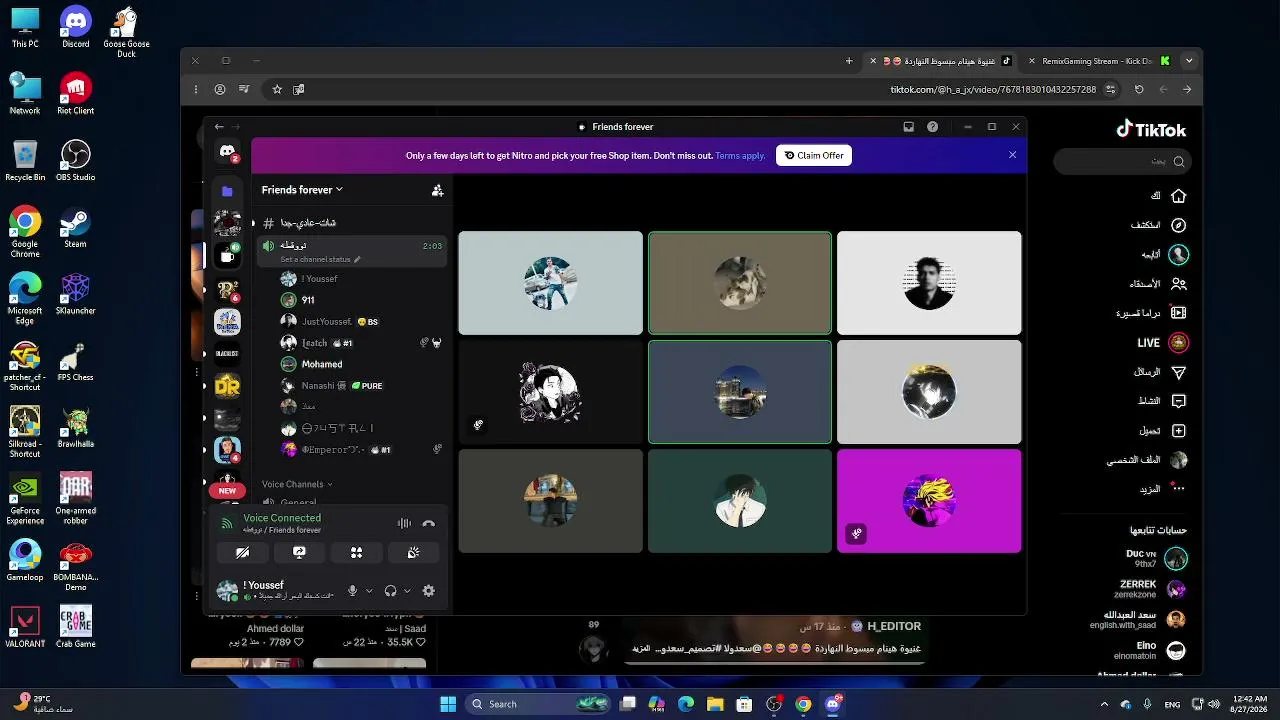Open OBS Studio desktop shortcut
This screenshot has height=720, width=1280.
click(x=75, y=160)
